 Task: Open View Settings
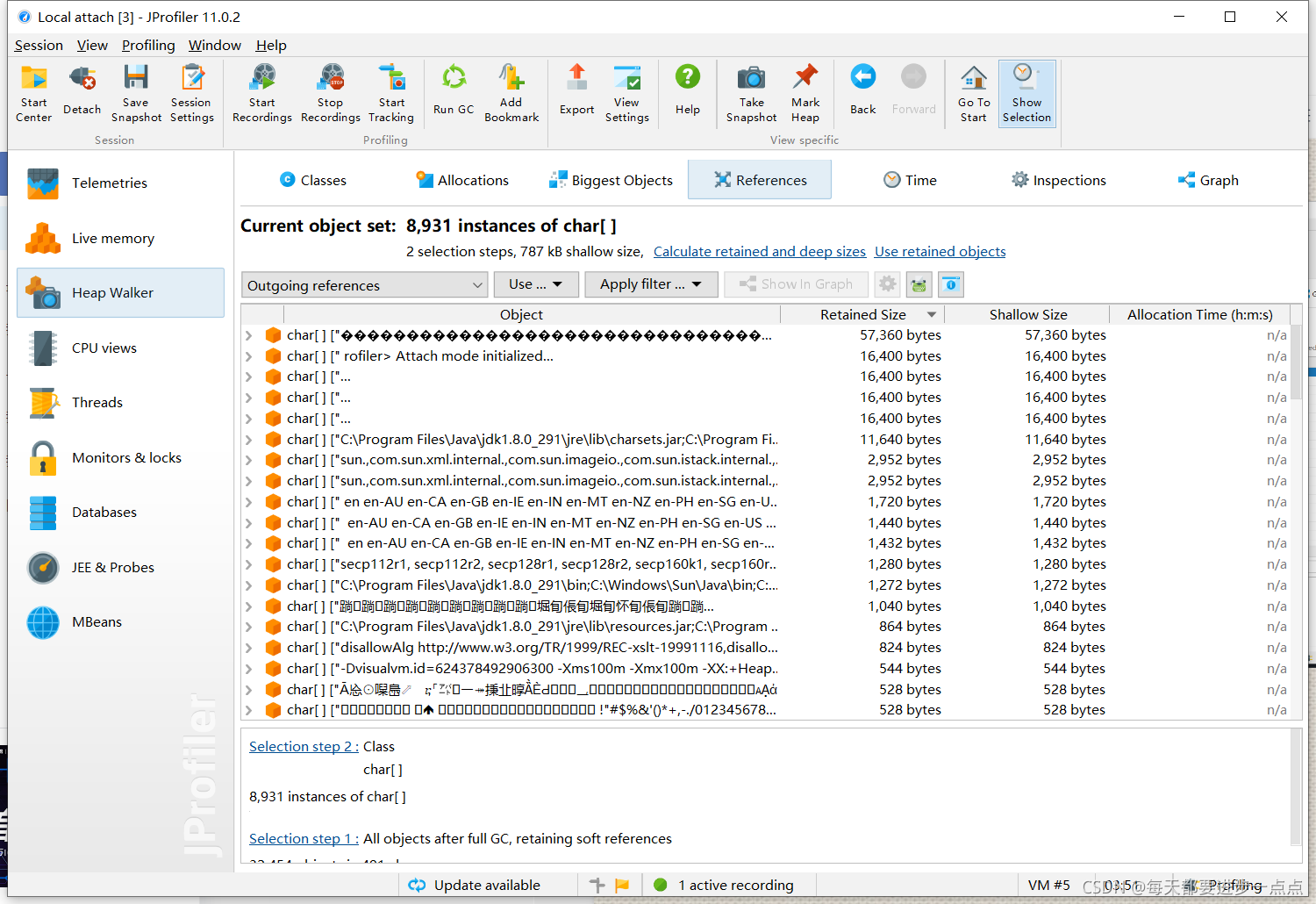[627, 93]
